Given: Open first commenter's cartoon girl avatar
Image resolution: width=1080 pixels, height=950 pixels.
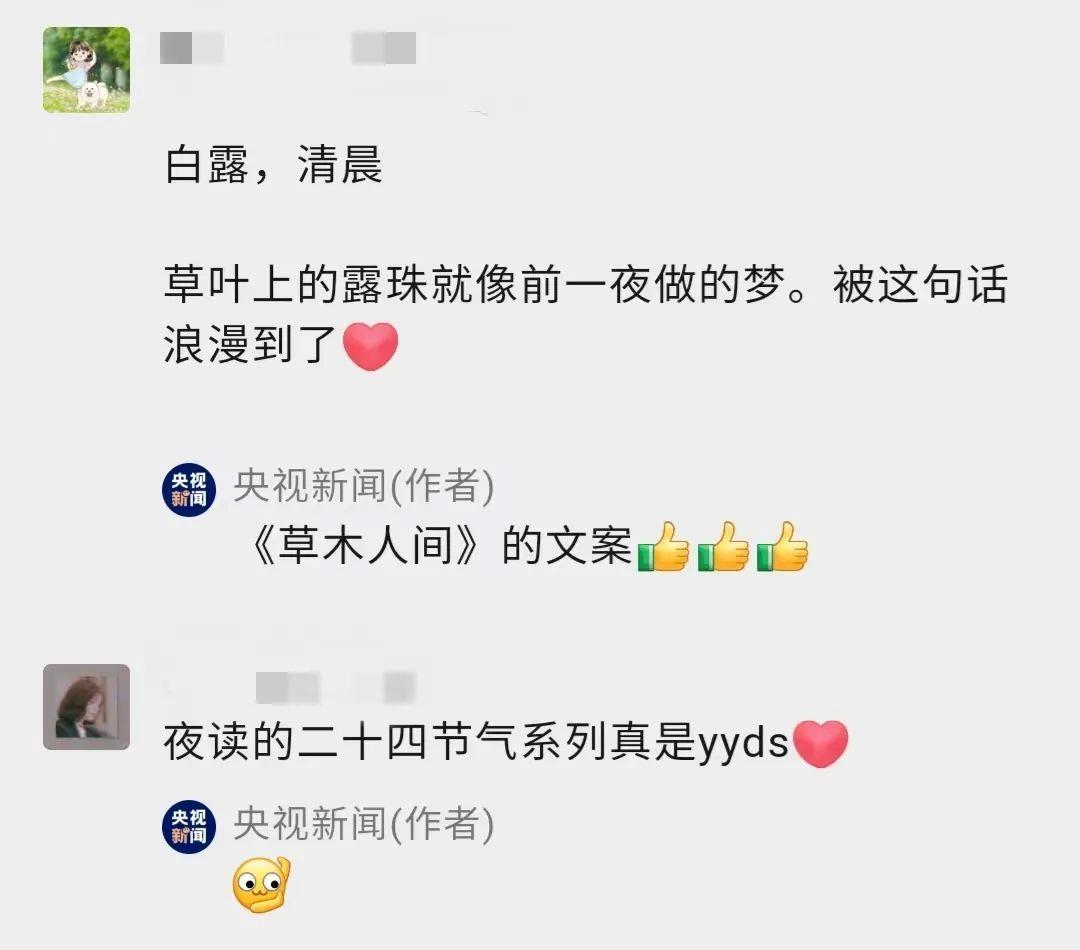Looking at the screenshot, I should (86, 70).
